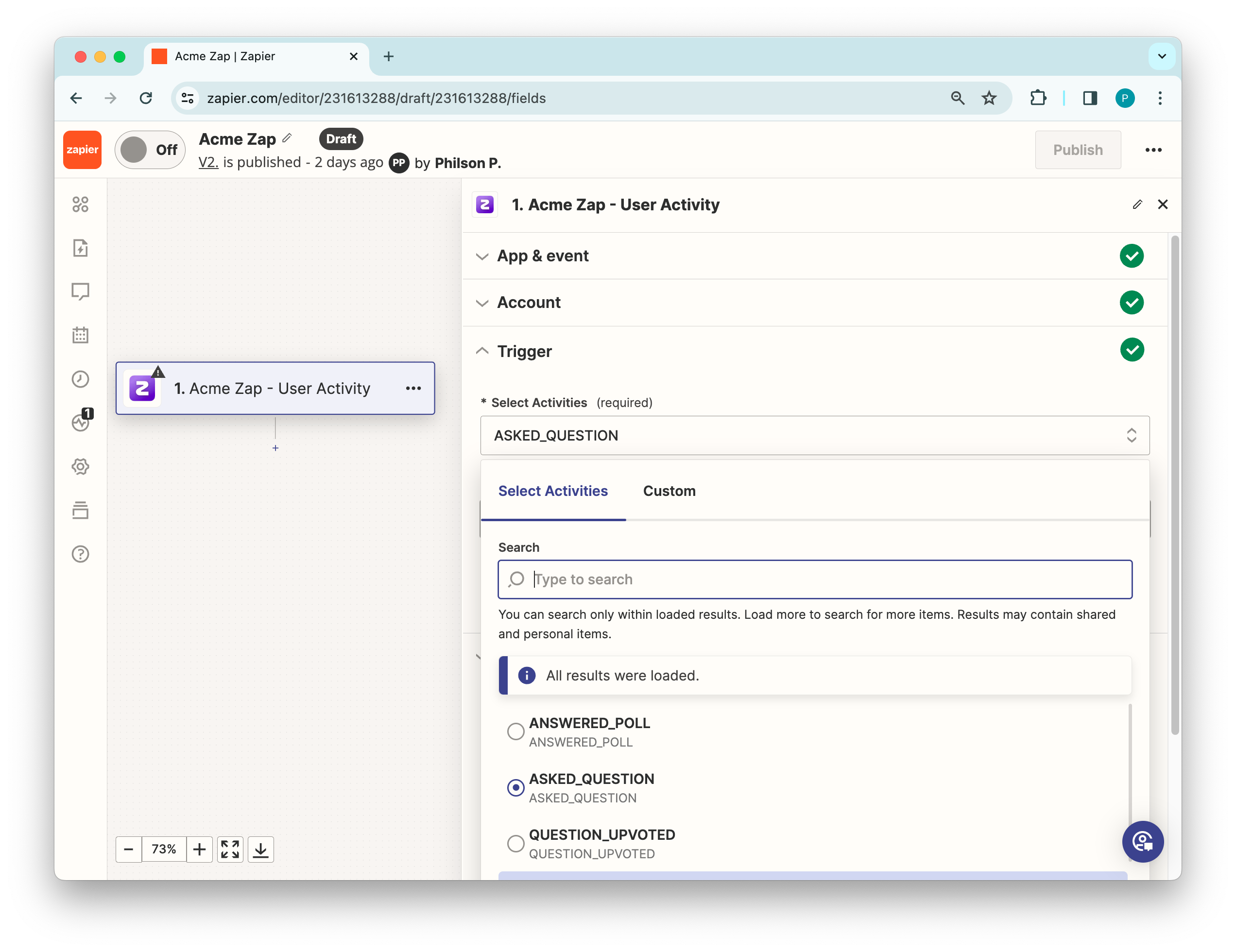Click the help question mark icon
This screenshot has height=952, width=1236.
(80, 554)
